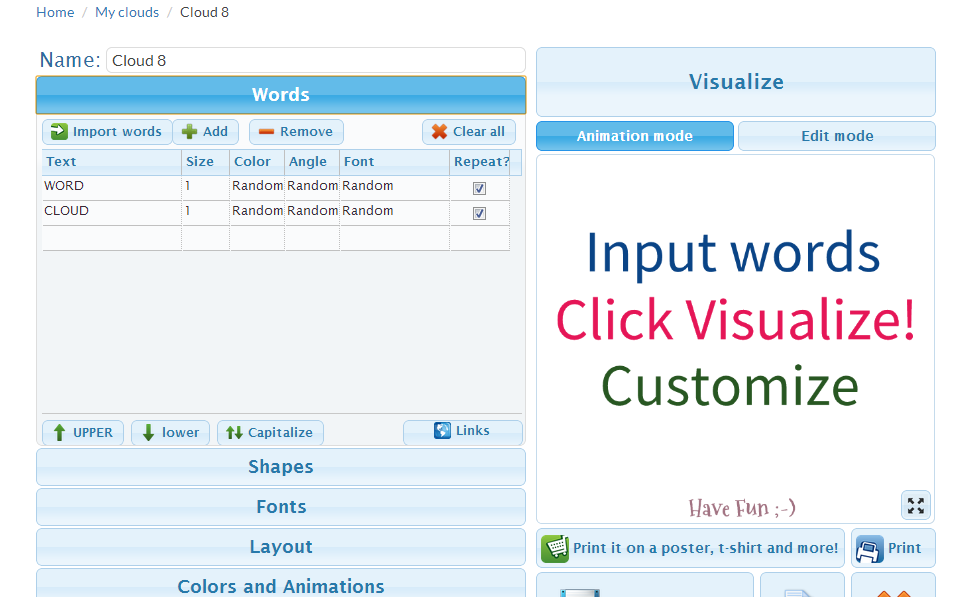Click the Import words green arrow icon
This screenshot has height=597, width=958.
pyautogui.click(x=59, y=131)
